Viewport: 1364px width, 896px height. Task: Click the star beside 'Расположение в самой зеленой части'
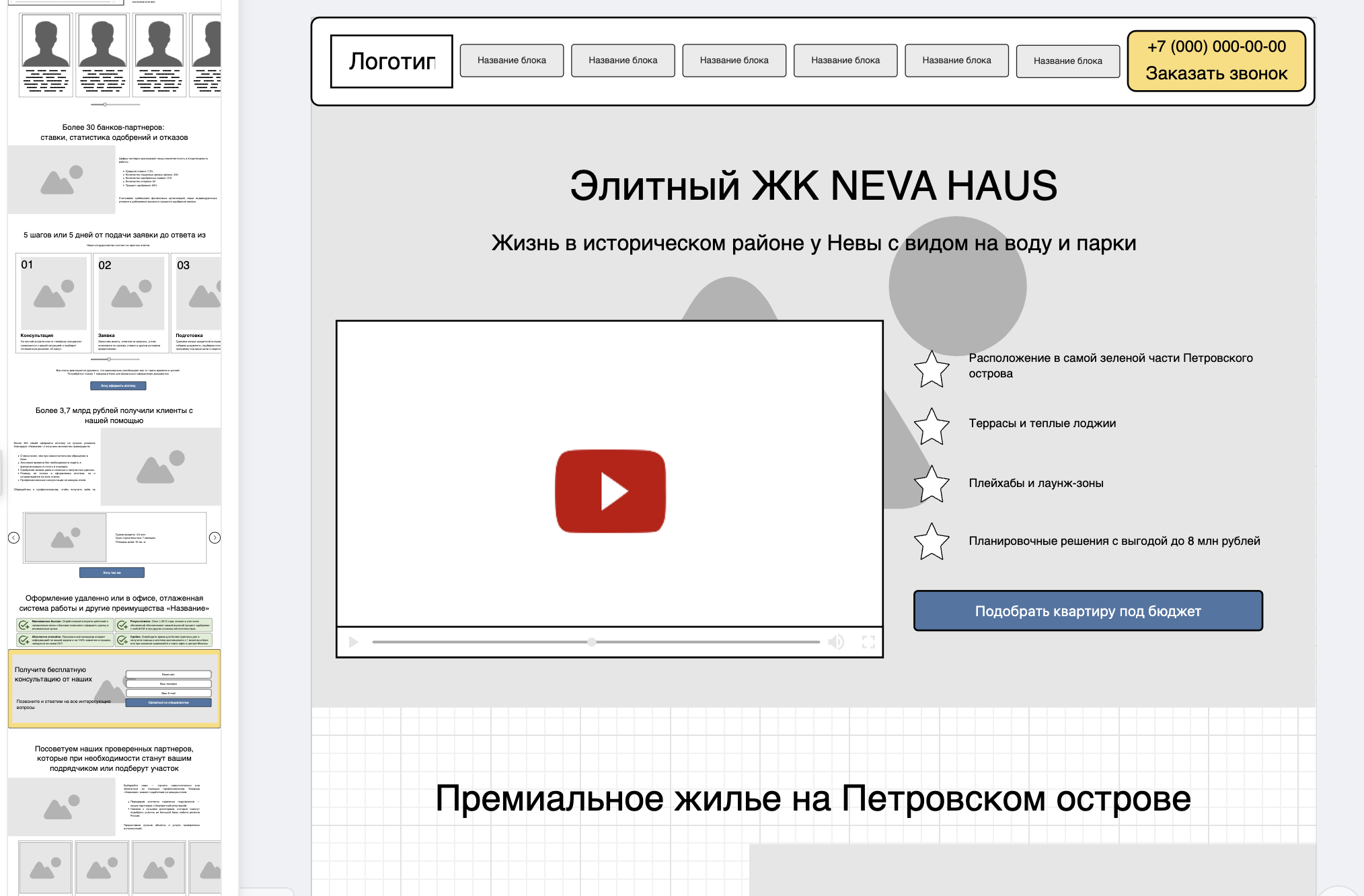pos(932,369)
